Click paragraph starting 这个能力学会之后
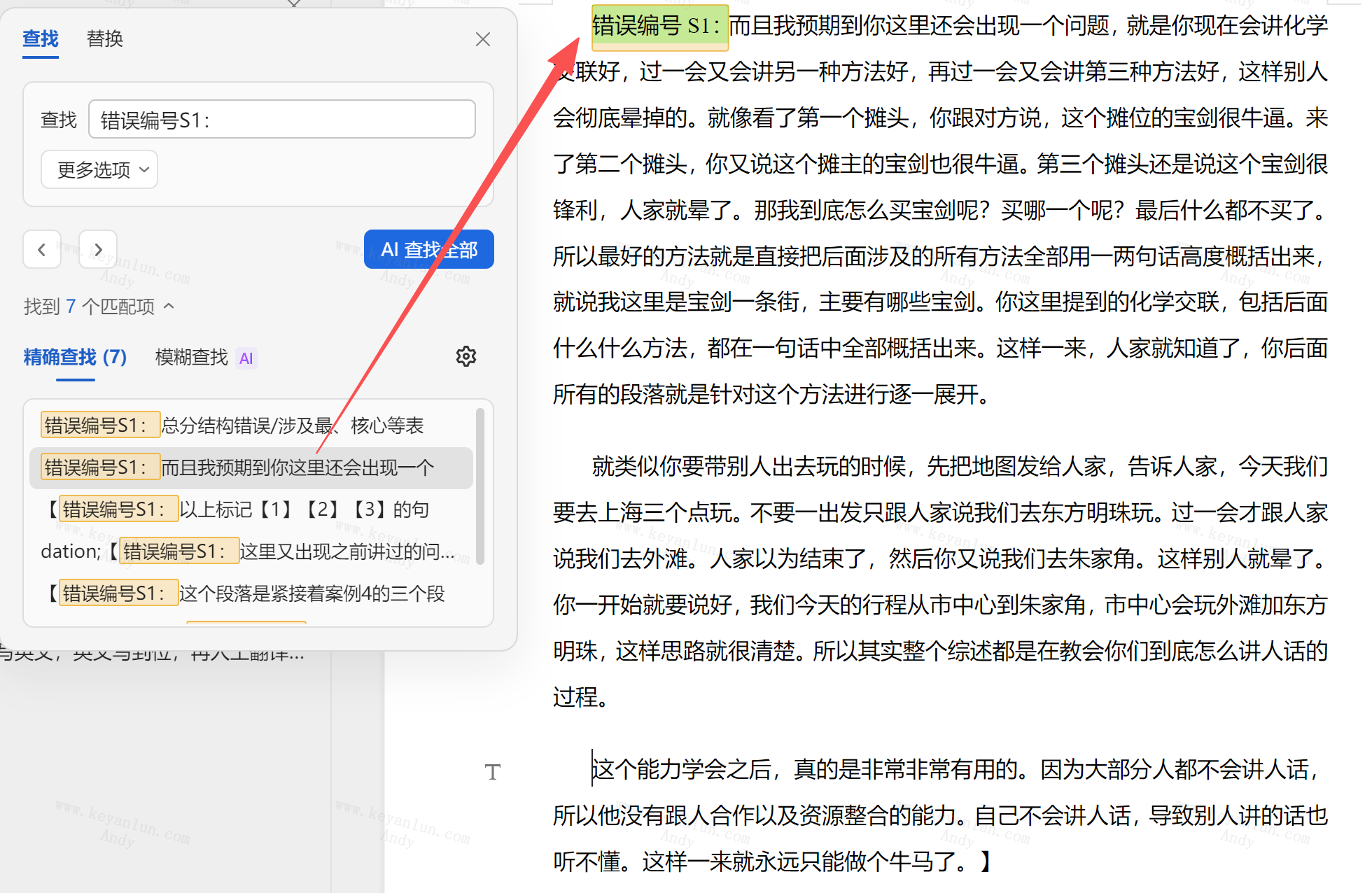The height and width of the screenshot is (893, 1372). pyautogui.click(x=940, y=815)
